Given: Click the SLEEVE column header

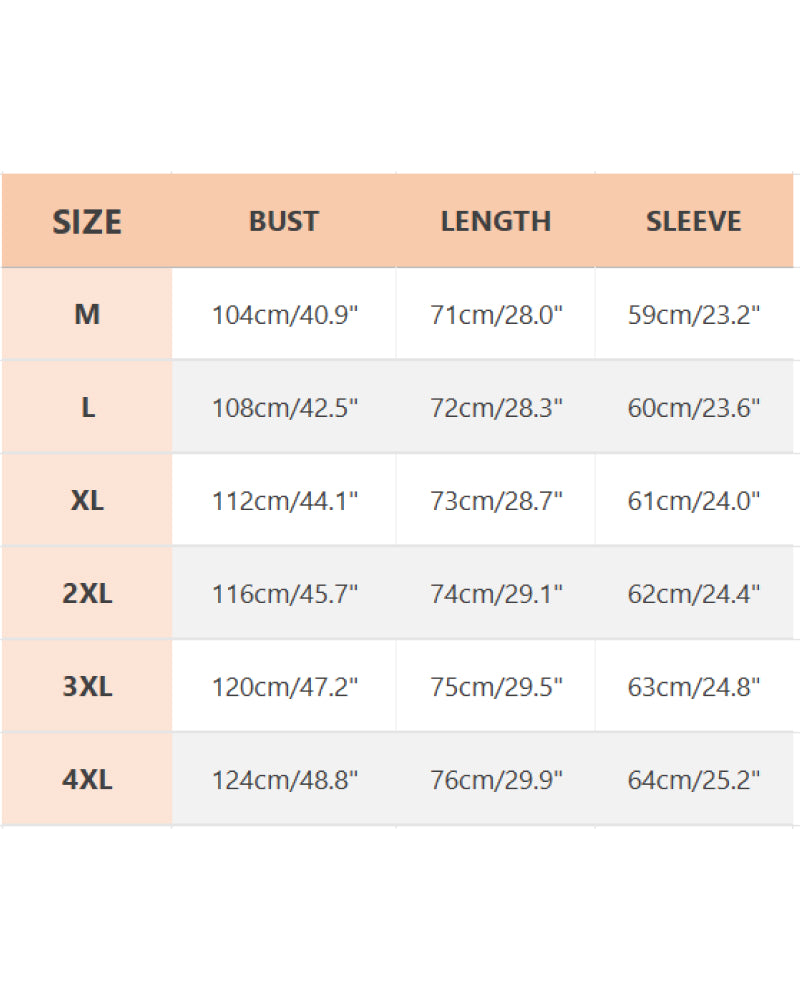Looking at the screenshot, I should coord(694,221).
